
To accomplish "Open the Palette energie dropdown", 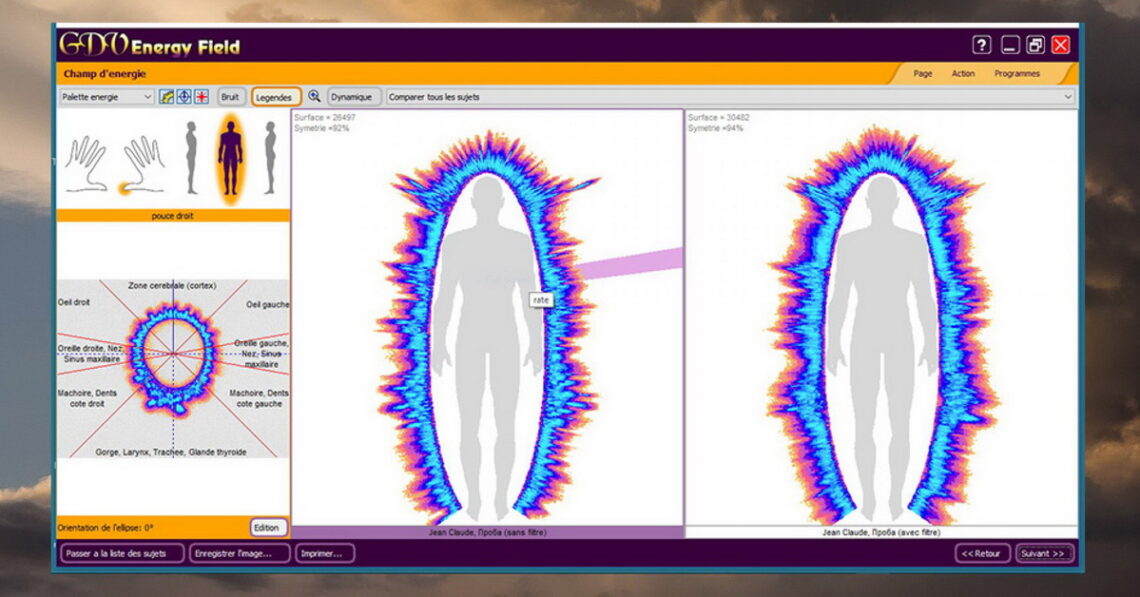I will 100,97.
